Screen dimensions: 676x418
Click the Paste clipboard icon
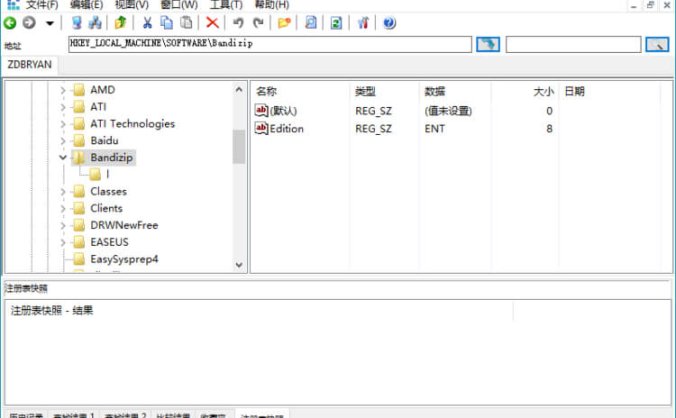coord(186,23)
